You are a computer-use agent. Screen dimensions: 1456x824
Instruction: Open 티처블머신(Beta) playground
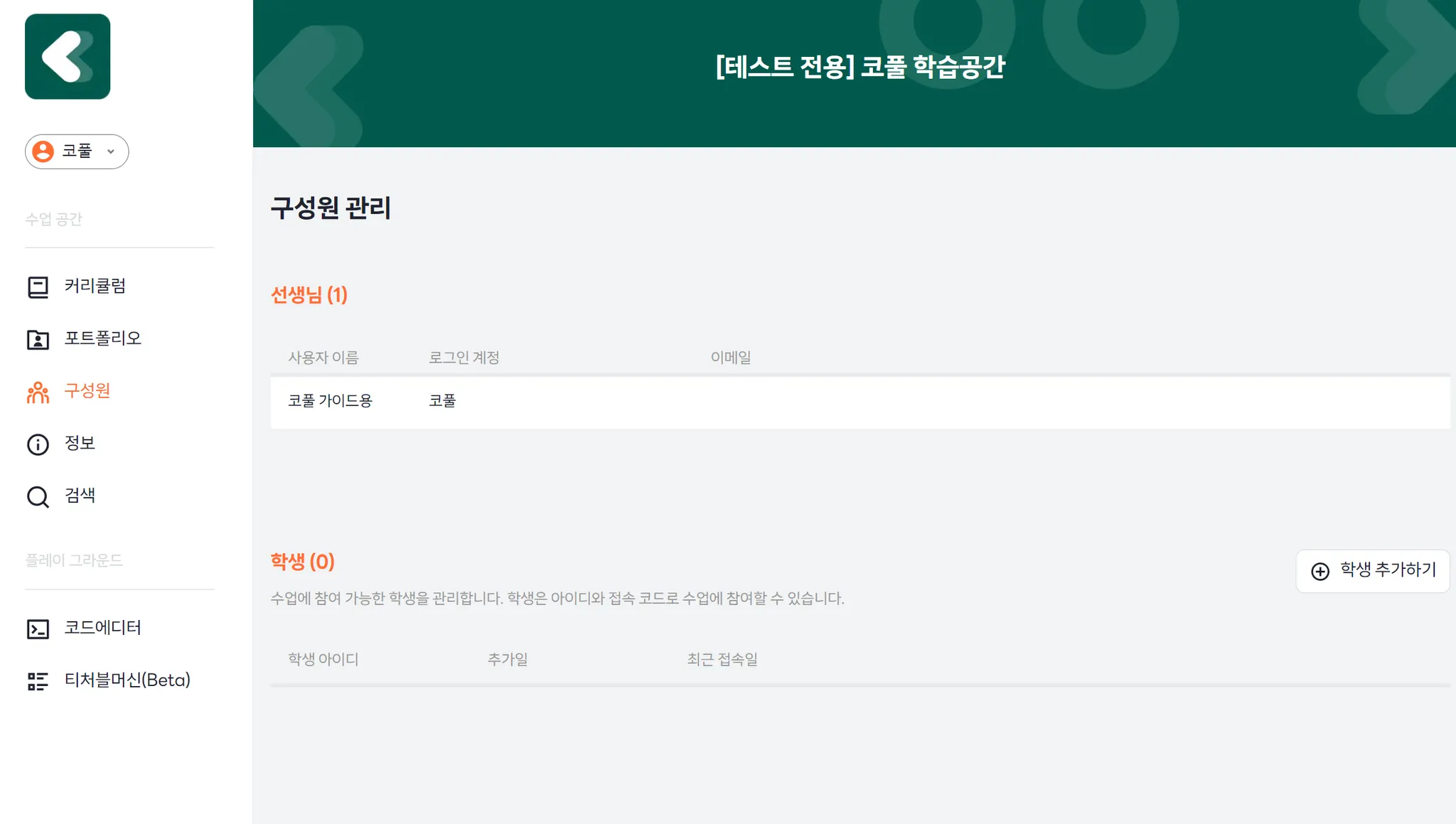[x=127, y=680]
